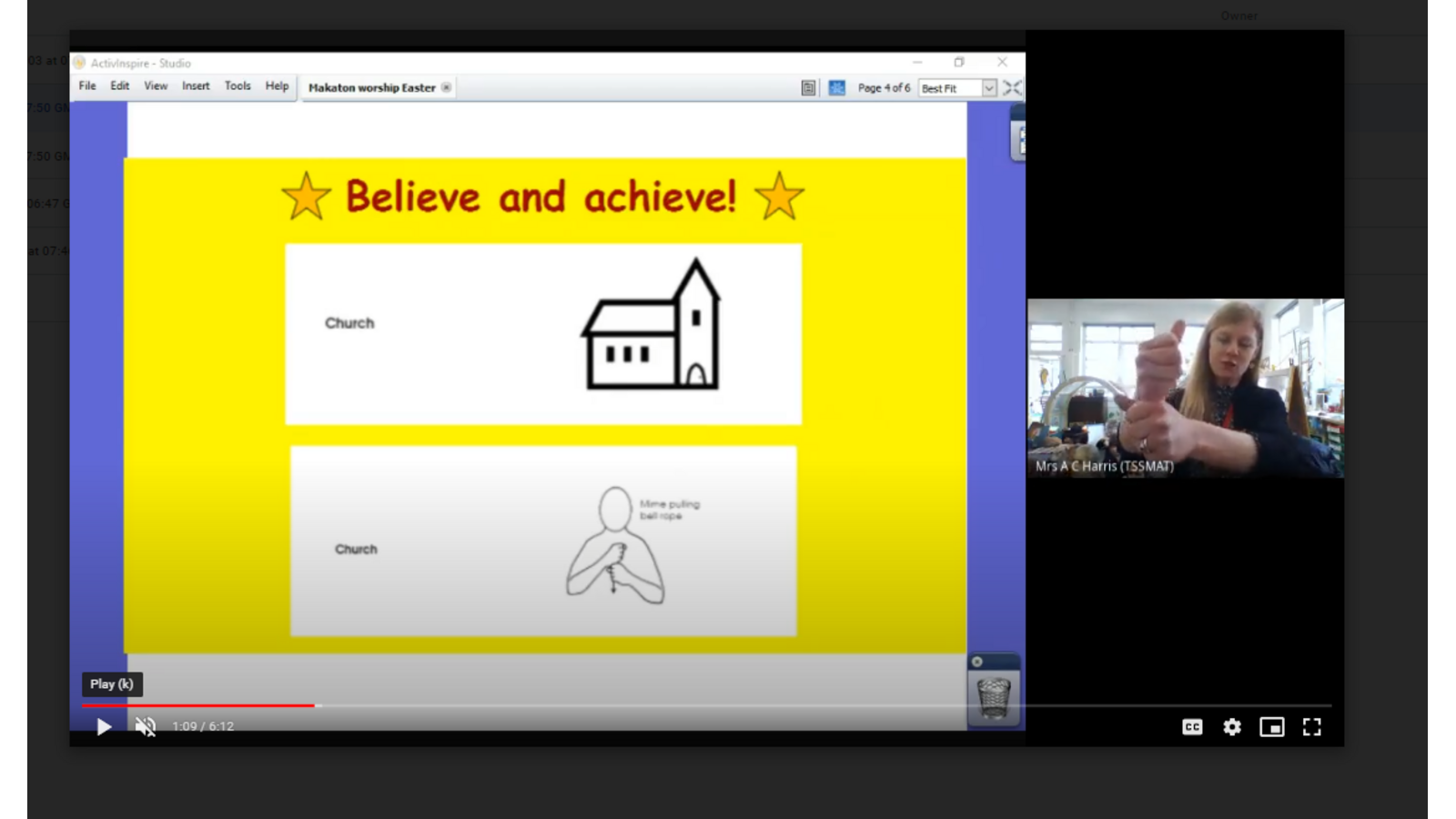The width and height of the screenshot is (1456, 819).
Task: Open the Edit menu
Action: tap(120, 86)
